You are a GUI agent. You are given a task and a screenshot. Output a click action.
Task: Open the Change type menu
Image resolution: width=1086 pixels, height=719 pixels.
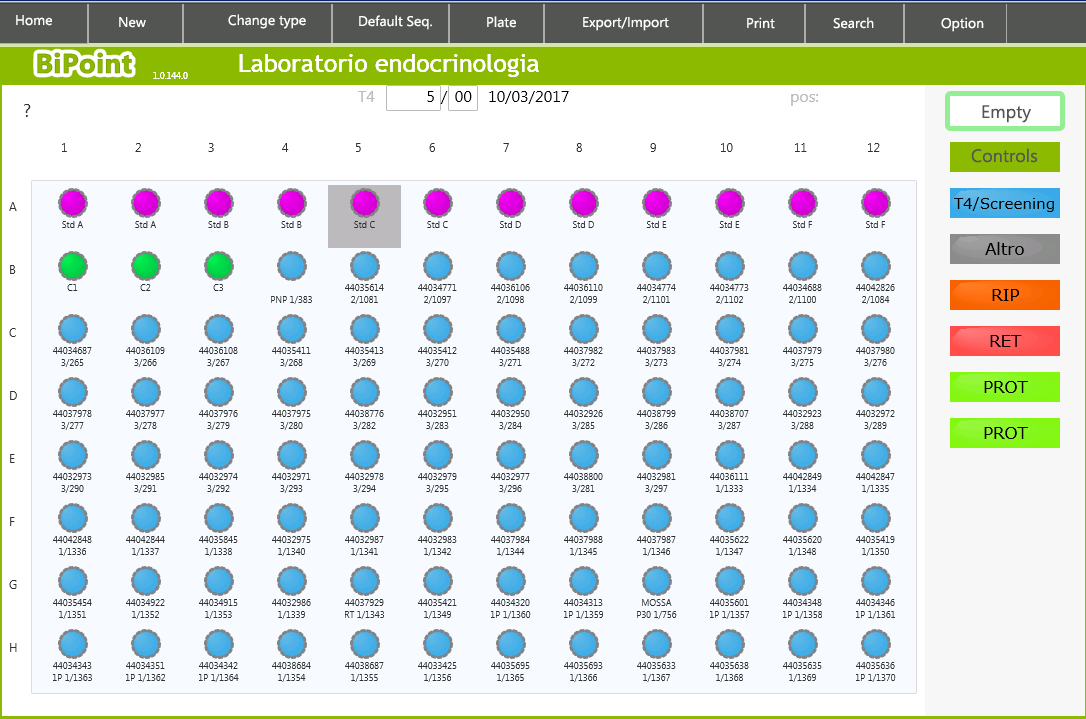coord(266,21)
